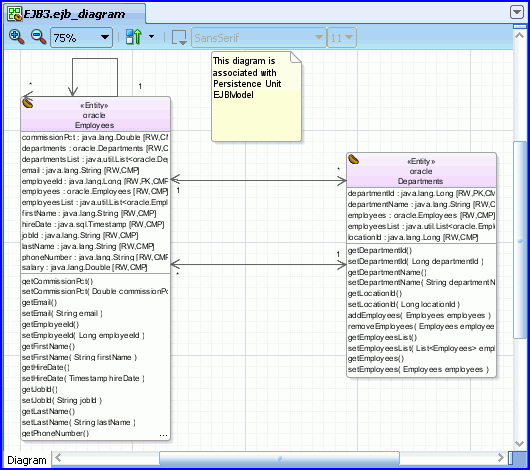The image size is (530, 470).
Task: Click the zoom in magnifier icon
Action: point(16,37)
